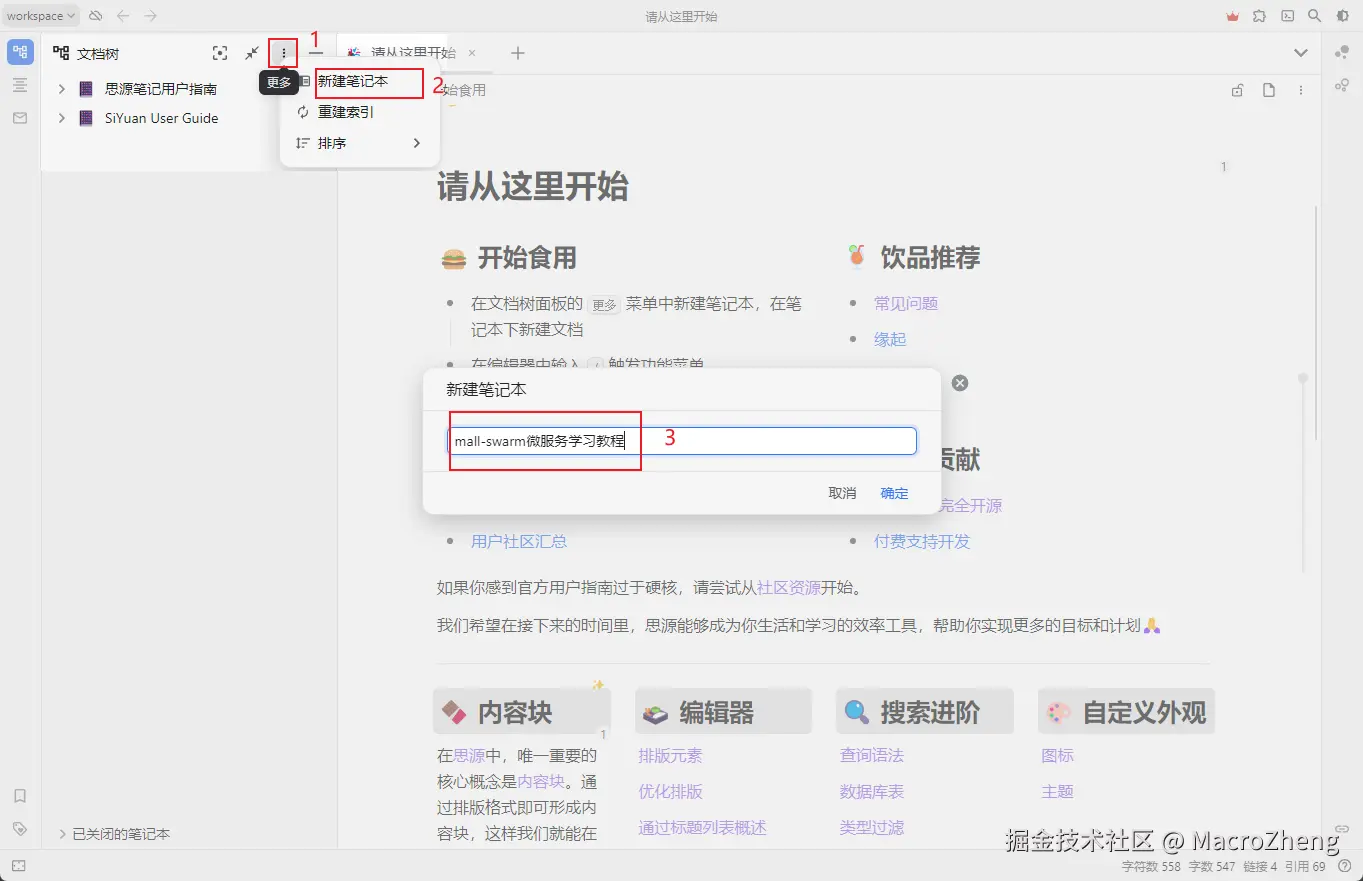
Task: Open the 图标 link
Action: pos(1057,755)
